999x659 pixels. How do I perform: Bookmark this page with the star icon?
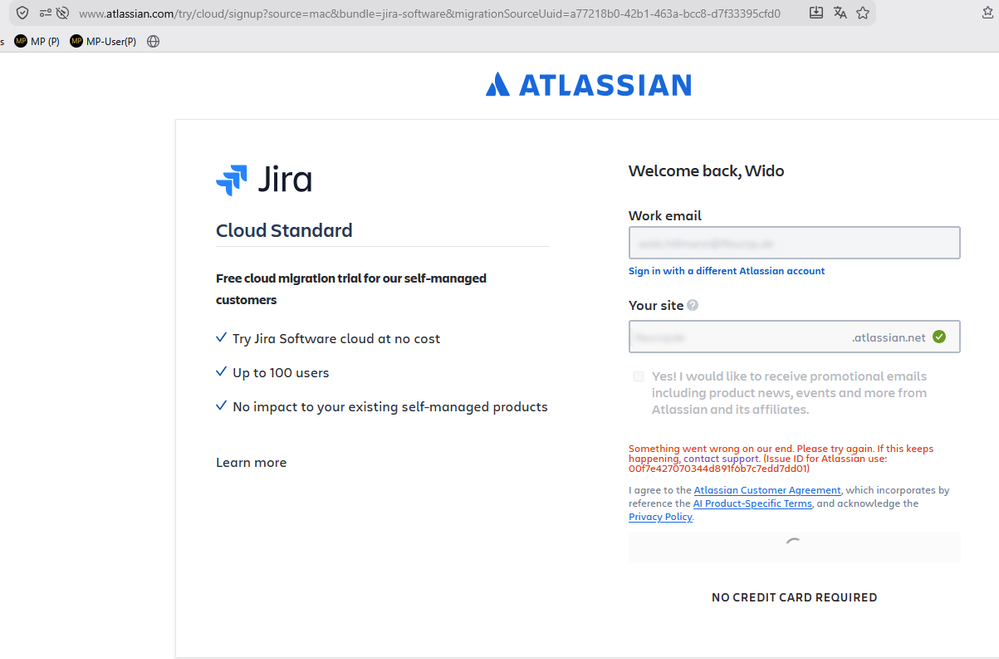click(863, 13)
